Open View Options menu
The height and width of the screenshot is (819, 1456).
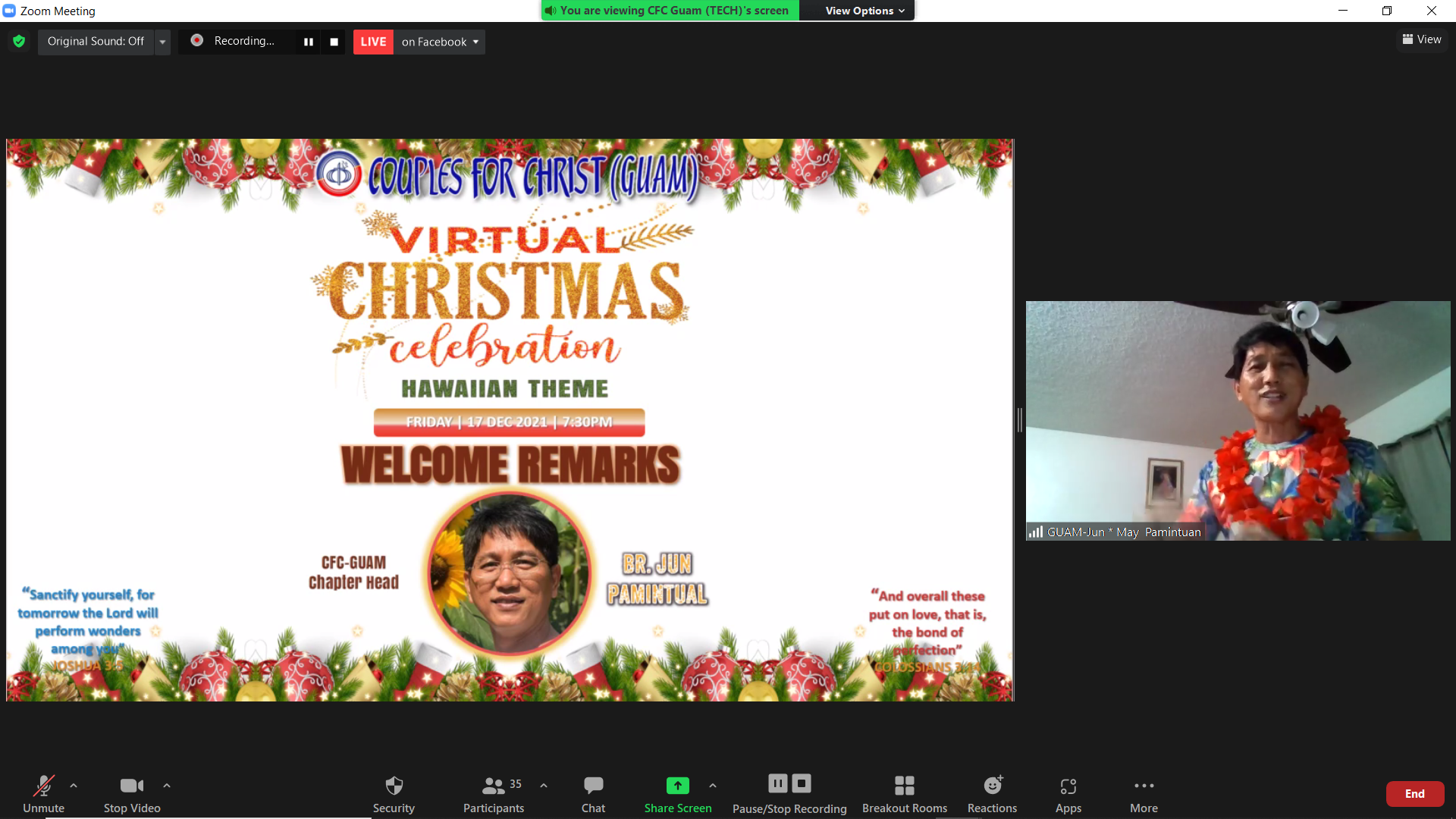pyautogui.click(x=864, y=11)
